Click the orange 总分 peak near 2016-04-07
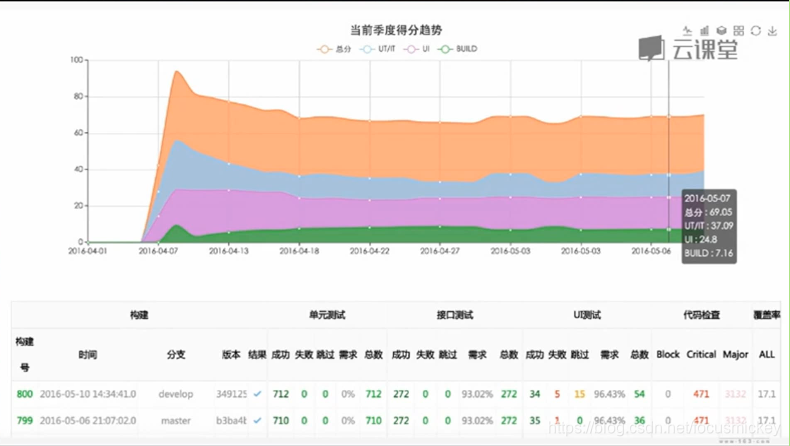 click(177, 72)
